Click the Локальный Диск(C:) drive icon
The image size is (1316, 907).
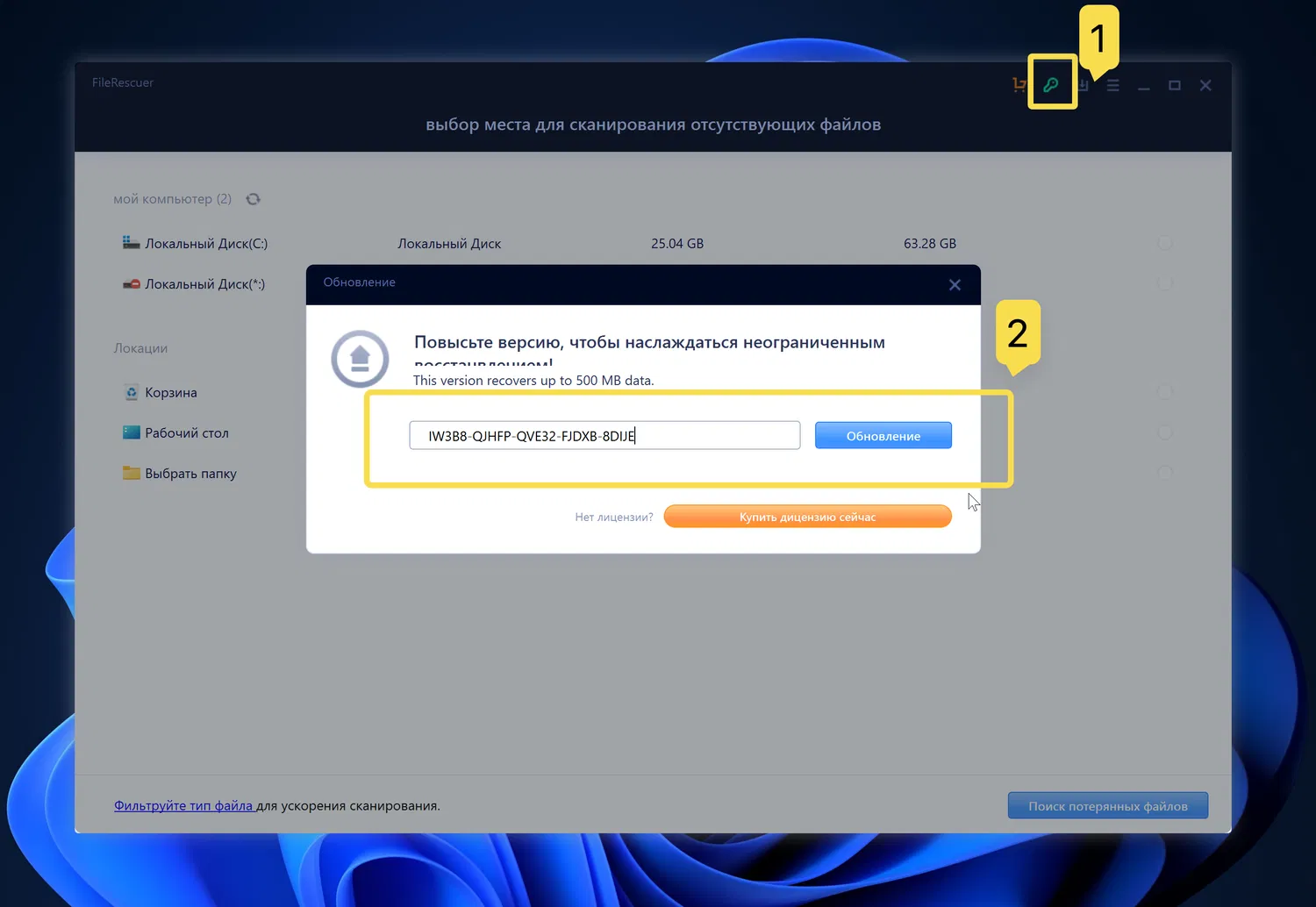[x=131, y=243]
